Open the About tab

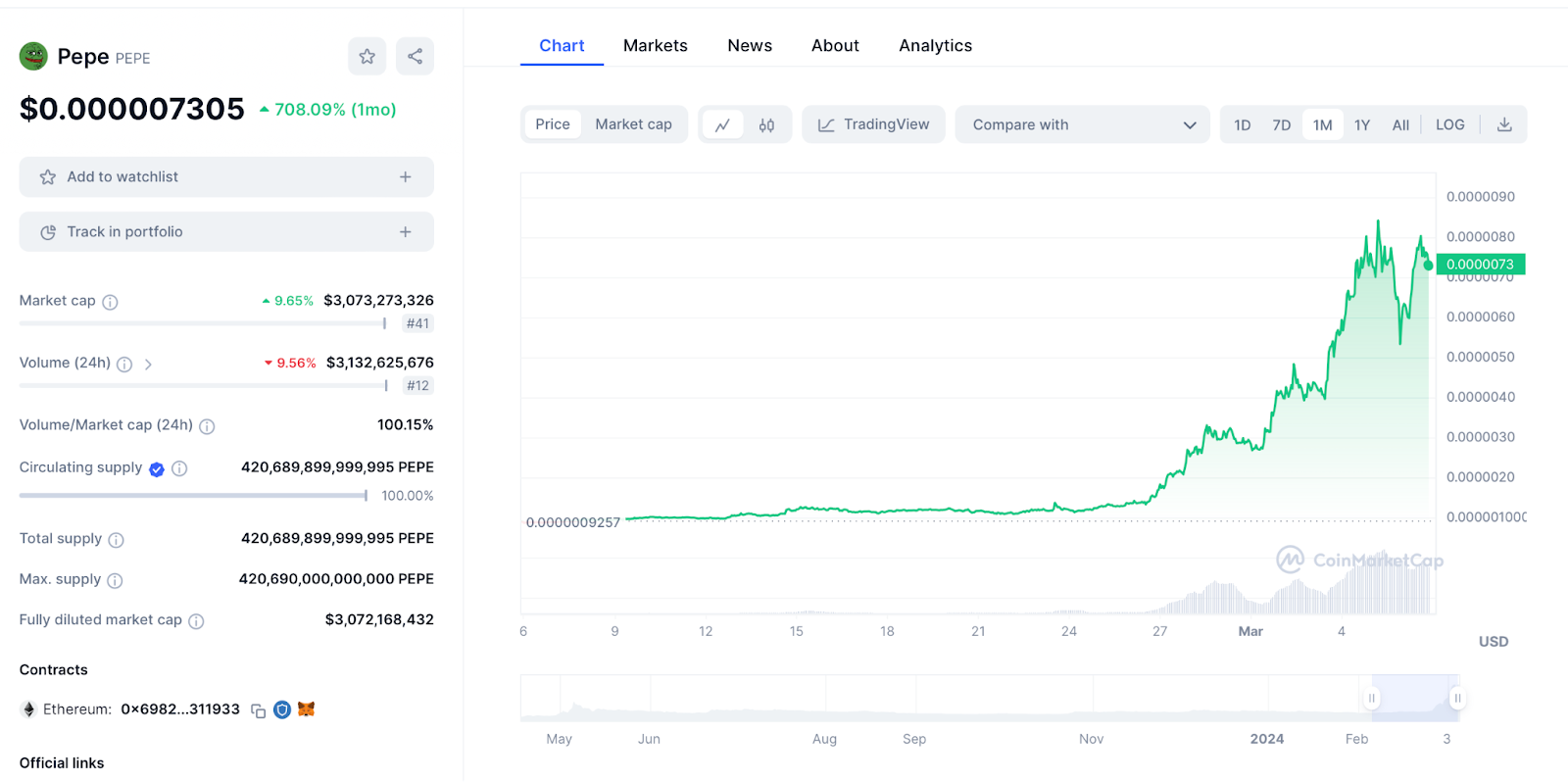pos(835,46)
